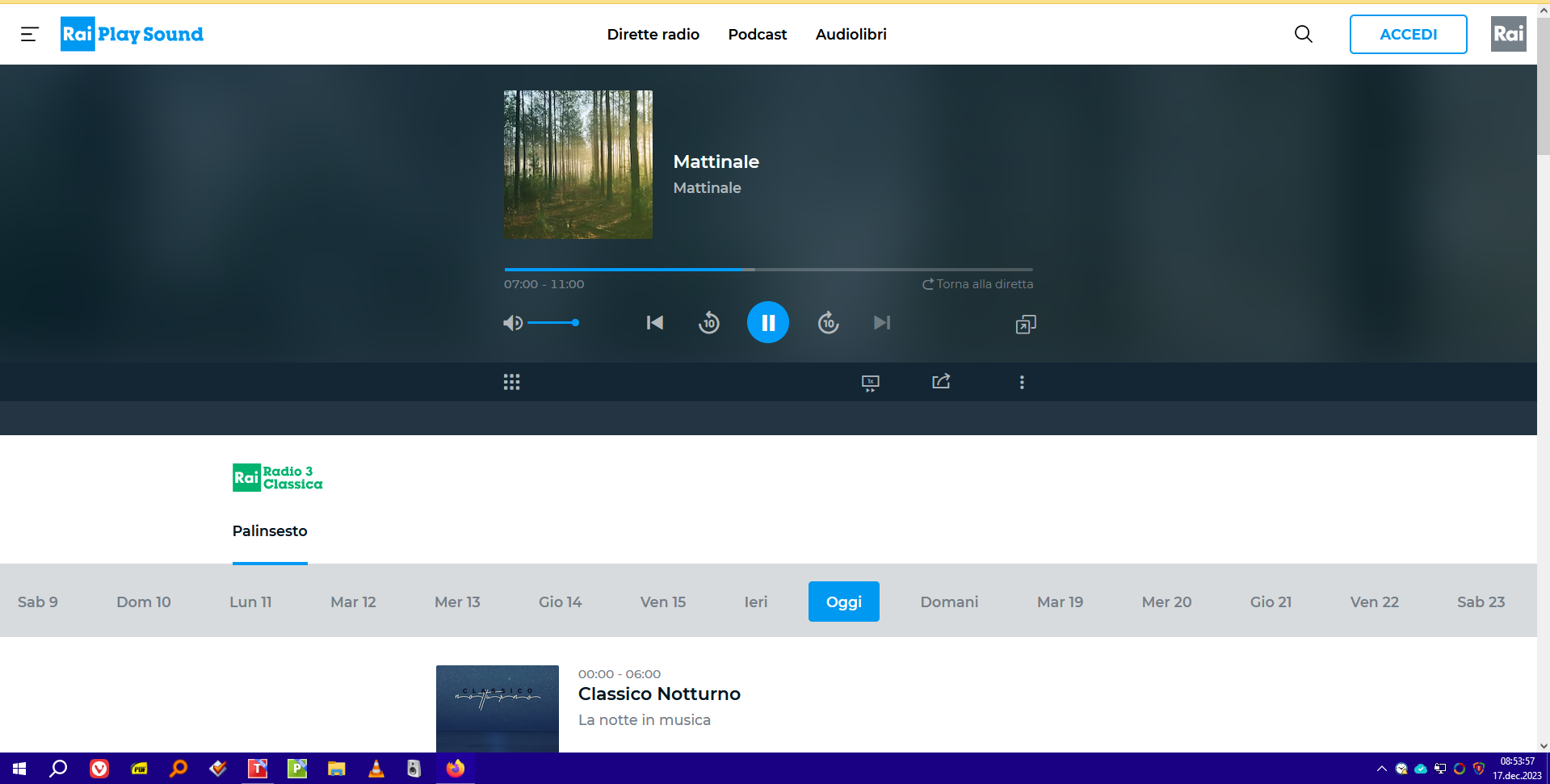Select Domani in the schedule
Screen dimensions: 1550x784
949,602
